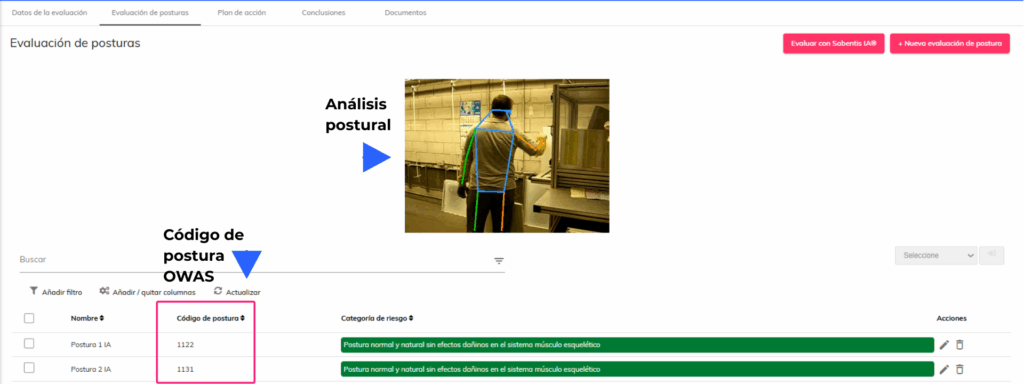Open the Seleccione dropdown
Screen dimensions: 1024x384
click(936, 255)
